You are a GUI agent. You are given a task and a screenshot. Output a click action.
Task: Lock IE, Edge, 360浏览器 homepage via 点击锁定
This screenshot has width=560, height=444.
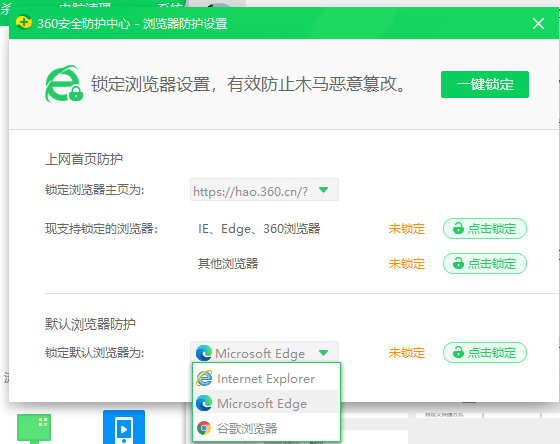coord(485,228)
